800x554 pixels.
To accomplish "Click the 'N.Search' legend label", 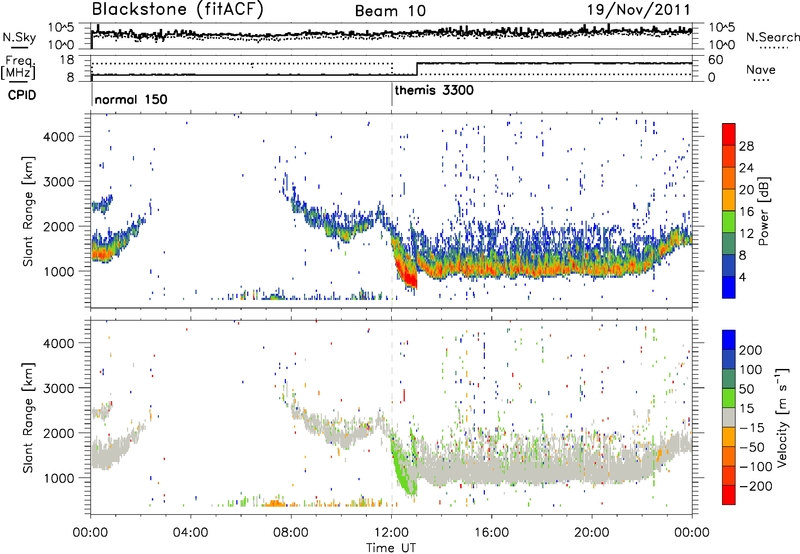I will [x=772, y=37].
